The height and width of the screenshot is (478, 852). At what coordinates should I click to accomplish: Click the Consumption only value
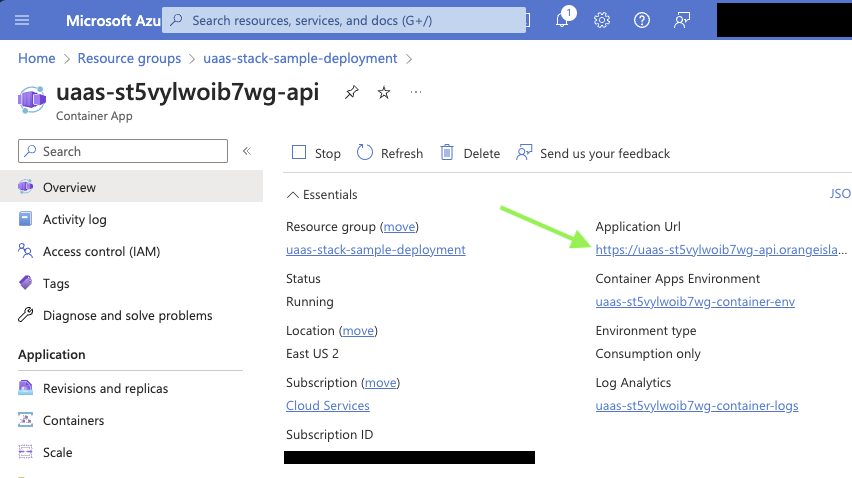point(648,354)
